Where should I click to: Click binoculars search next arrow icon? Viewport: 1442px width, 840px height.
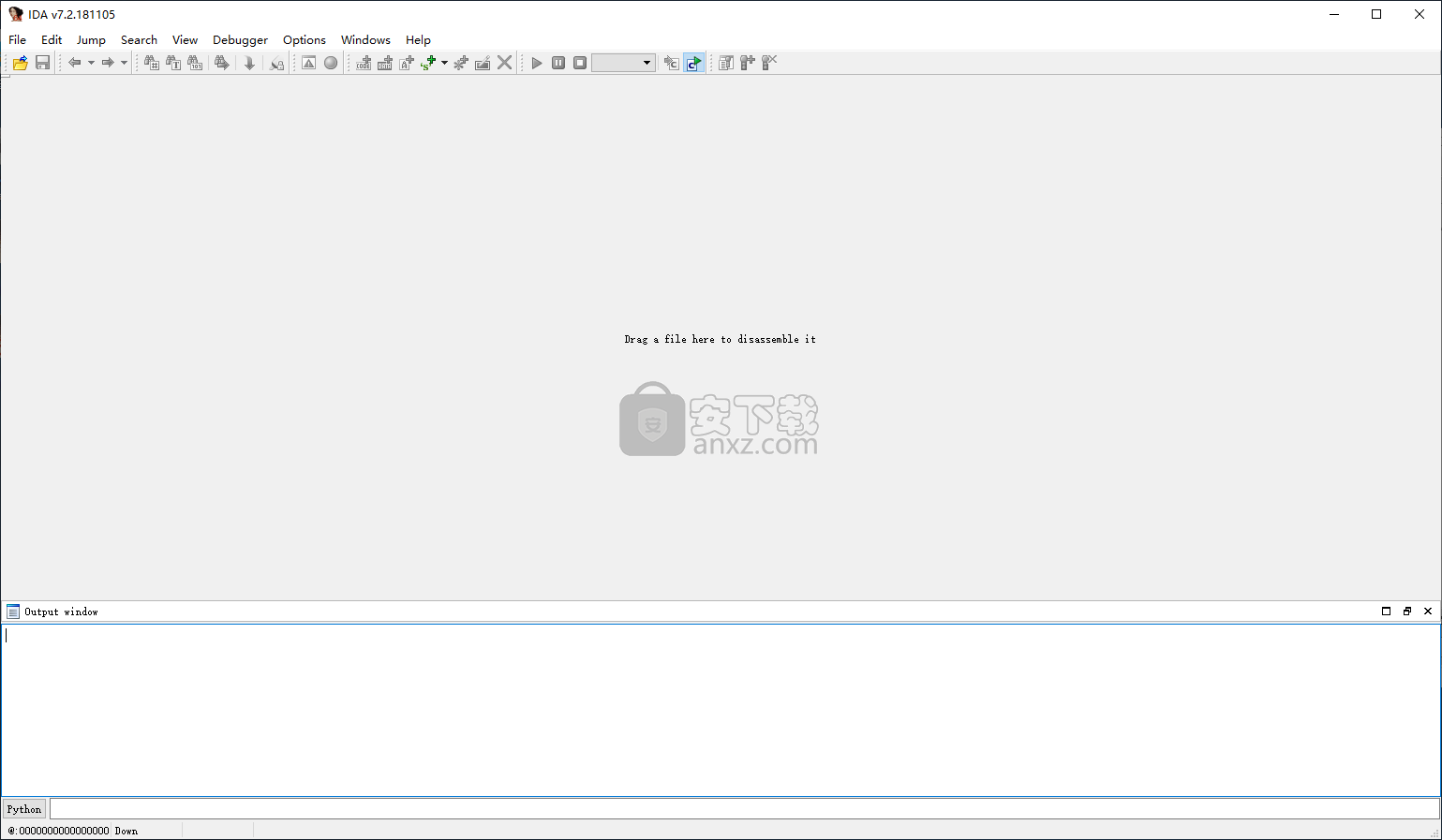pyautogui.click(x=222, y=63)
